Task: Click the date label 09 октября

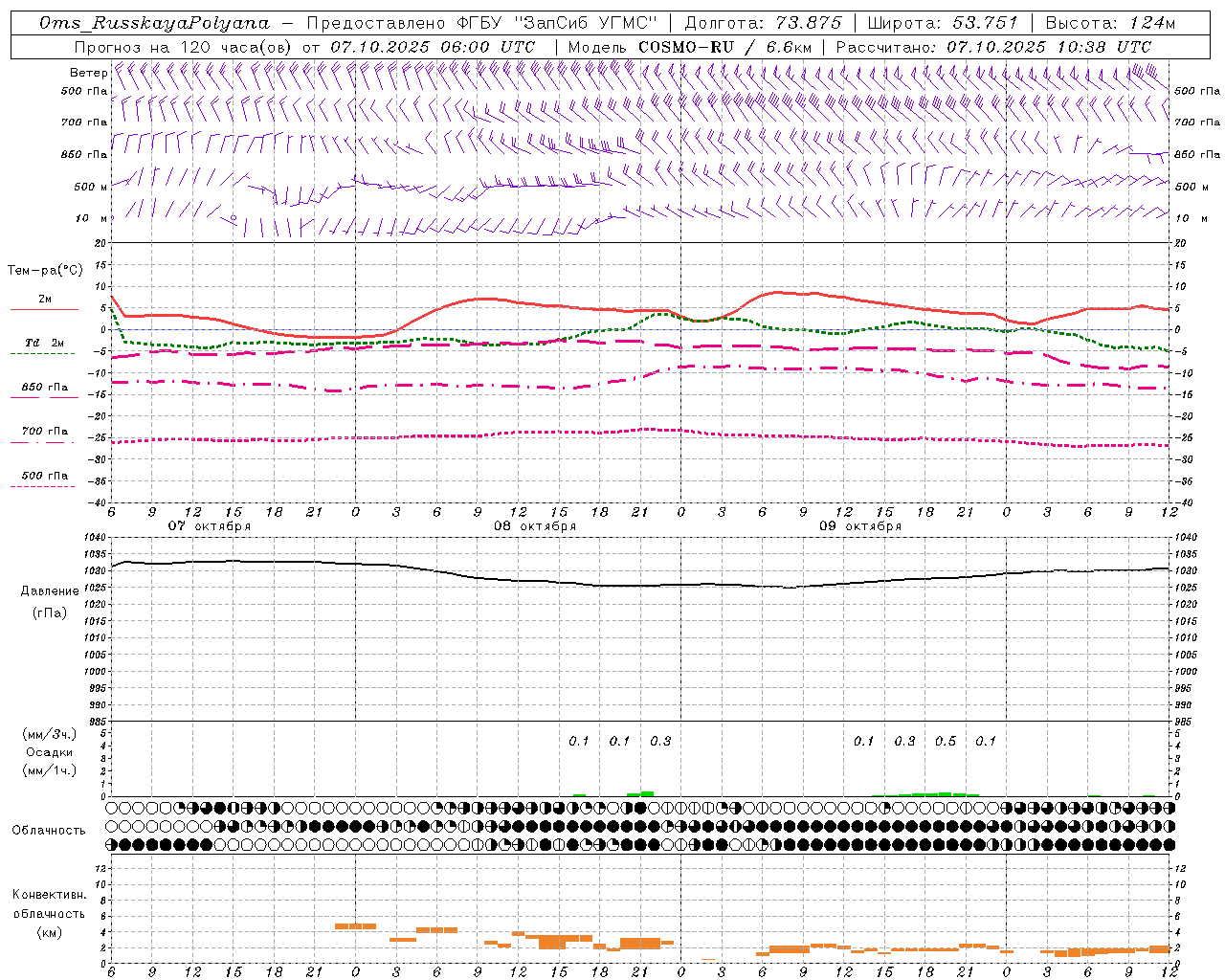Action: [860, 526]
